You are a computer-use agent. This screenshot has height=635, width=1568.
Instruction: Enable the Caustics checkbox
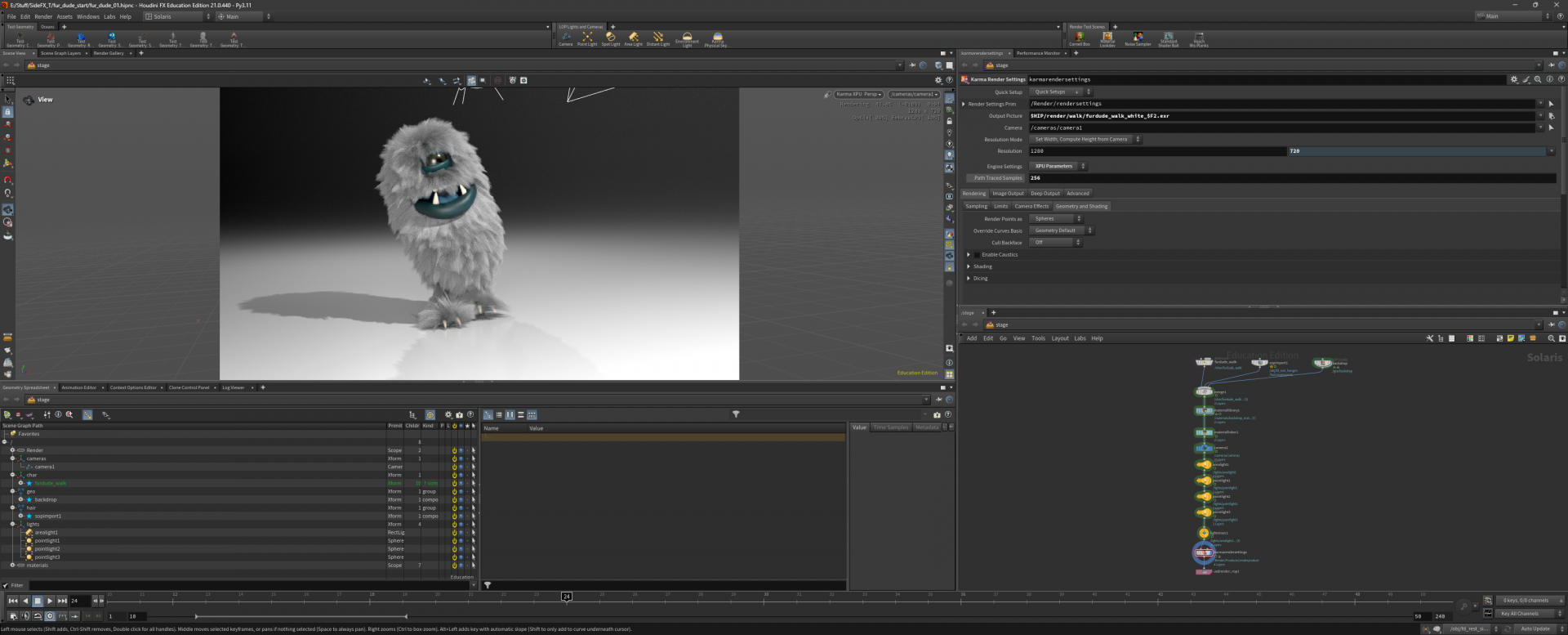pos(977,255)
